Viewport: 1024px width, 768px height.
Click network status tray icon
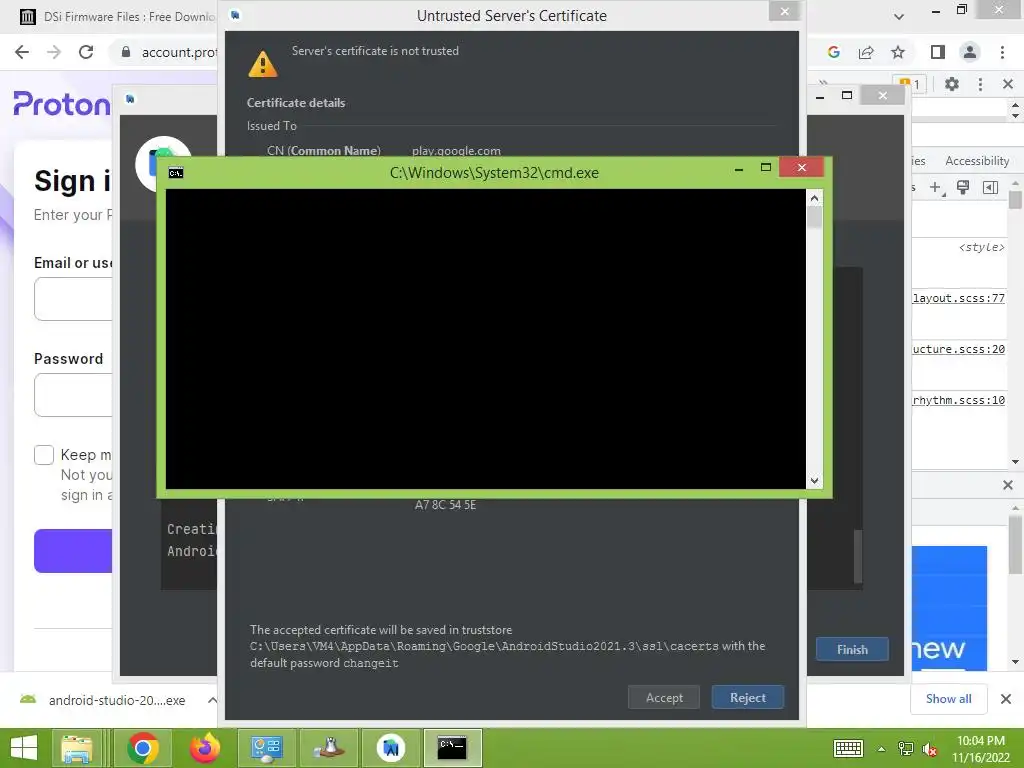(905, 748)
